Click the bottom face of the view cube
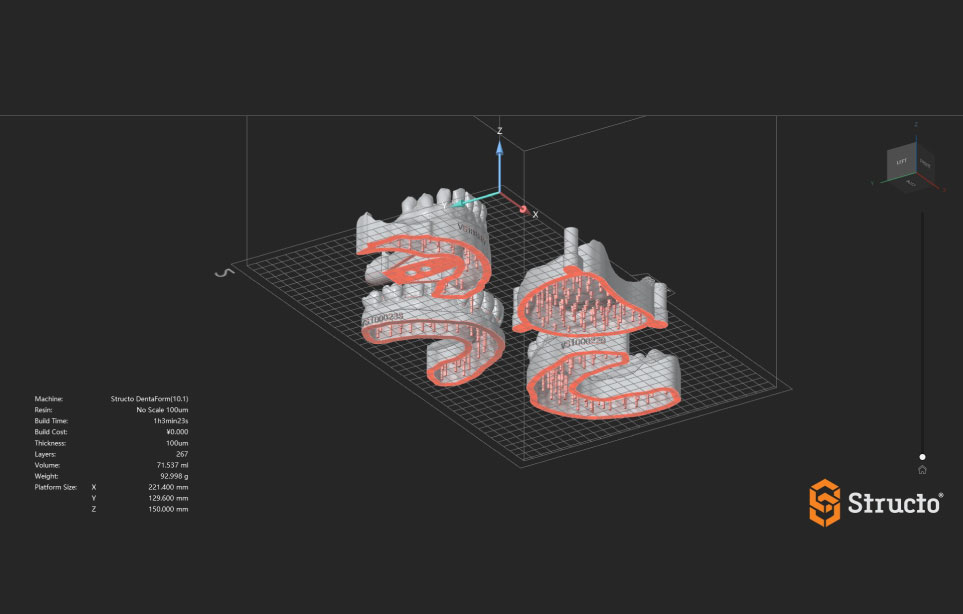963x614 pixels. click(x=911, y=184)
